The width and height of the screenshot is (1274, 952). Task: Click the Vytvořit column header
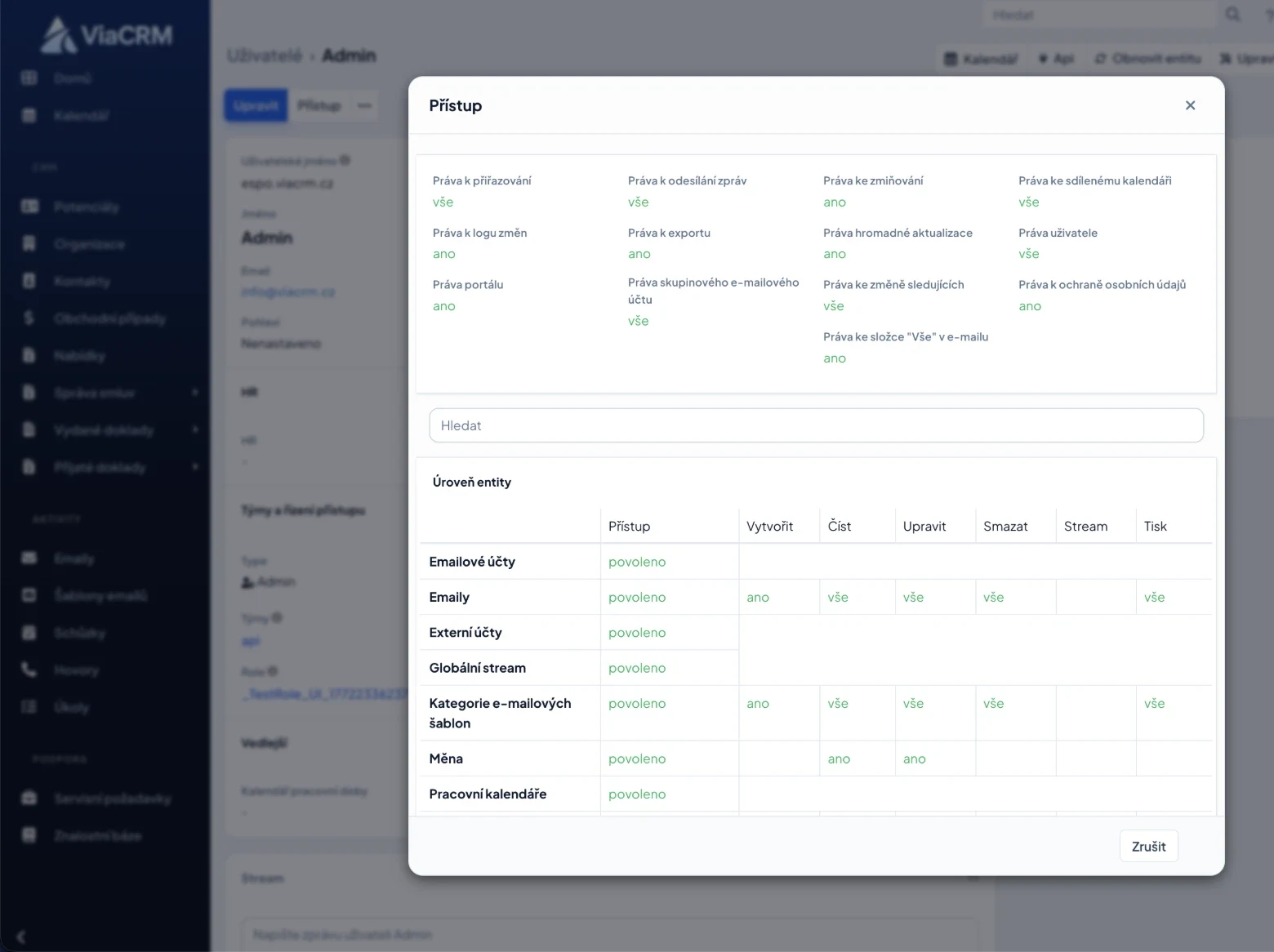coord(769,527)
